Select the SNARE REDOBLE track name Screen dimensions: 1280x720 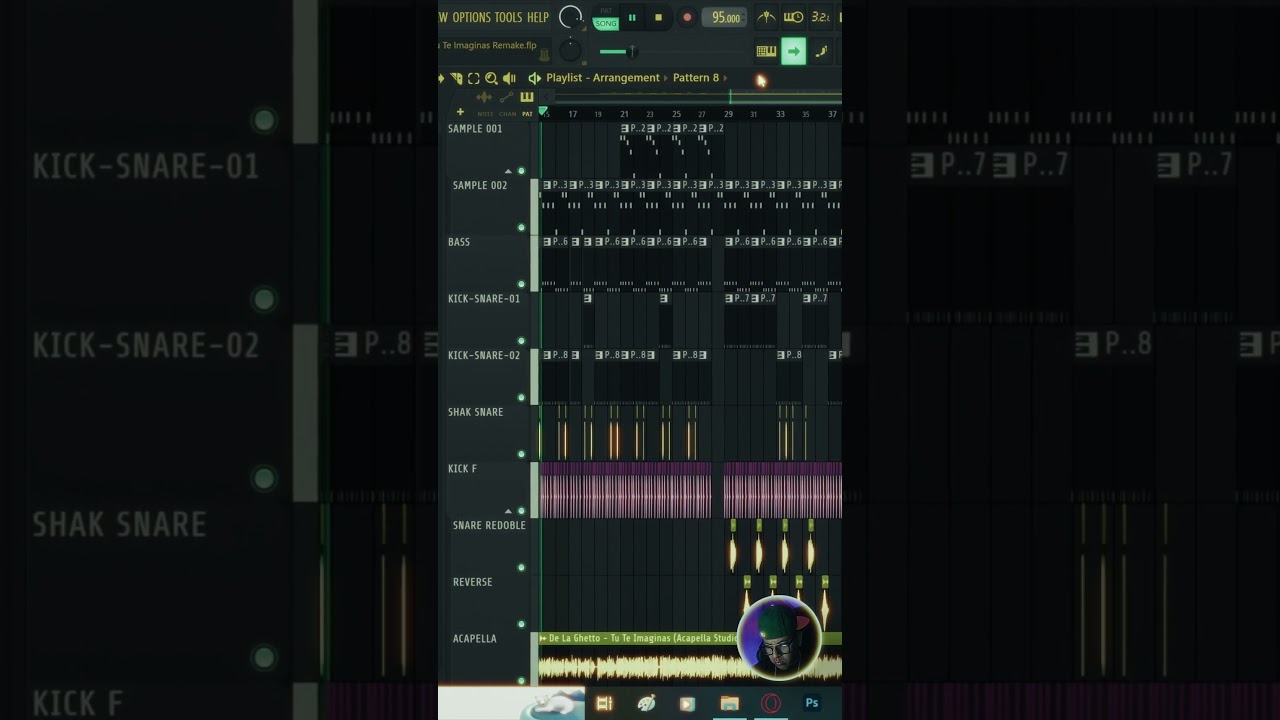coord(489,525)
